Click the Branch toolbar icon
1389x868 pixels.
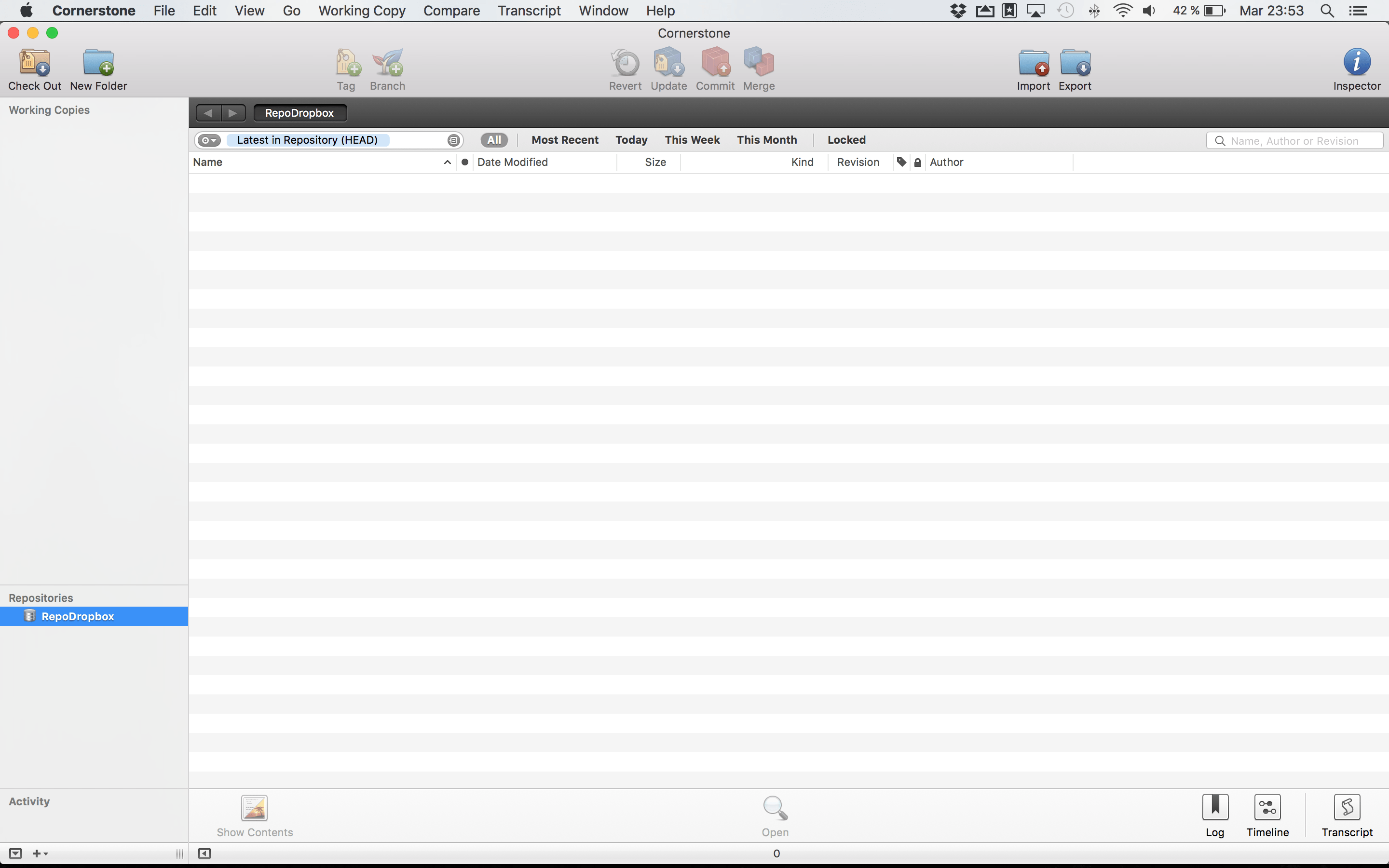pyautogui.click(x=387, y=63)
